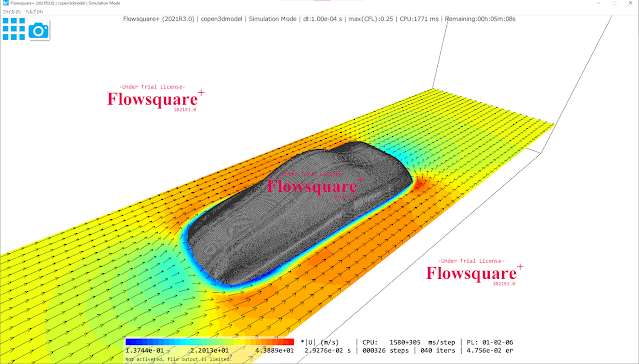Click the '4.756e-02 er' error readout
Viewport: 639px width, 364px height.
click(490, 351)
